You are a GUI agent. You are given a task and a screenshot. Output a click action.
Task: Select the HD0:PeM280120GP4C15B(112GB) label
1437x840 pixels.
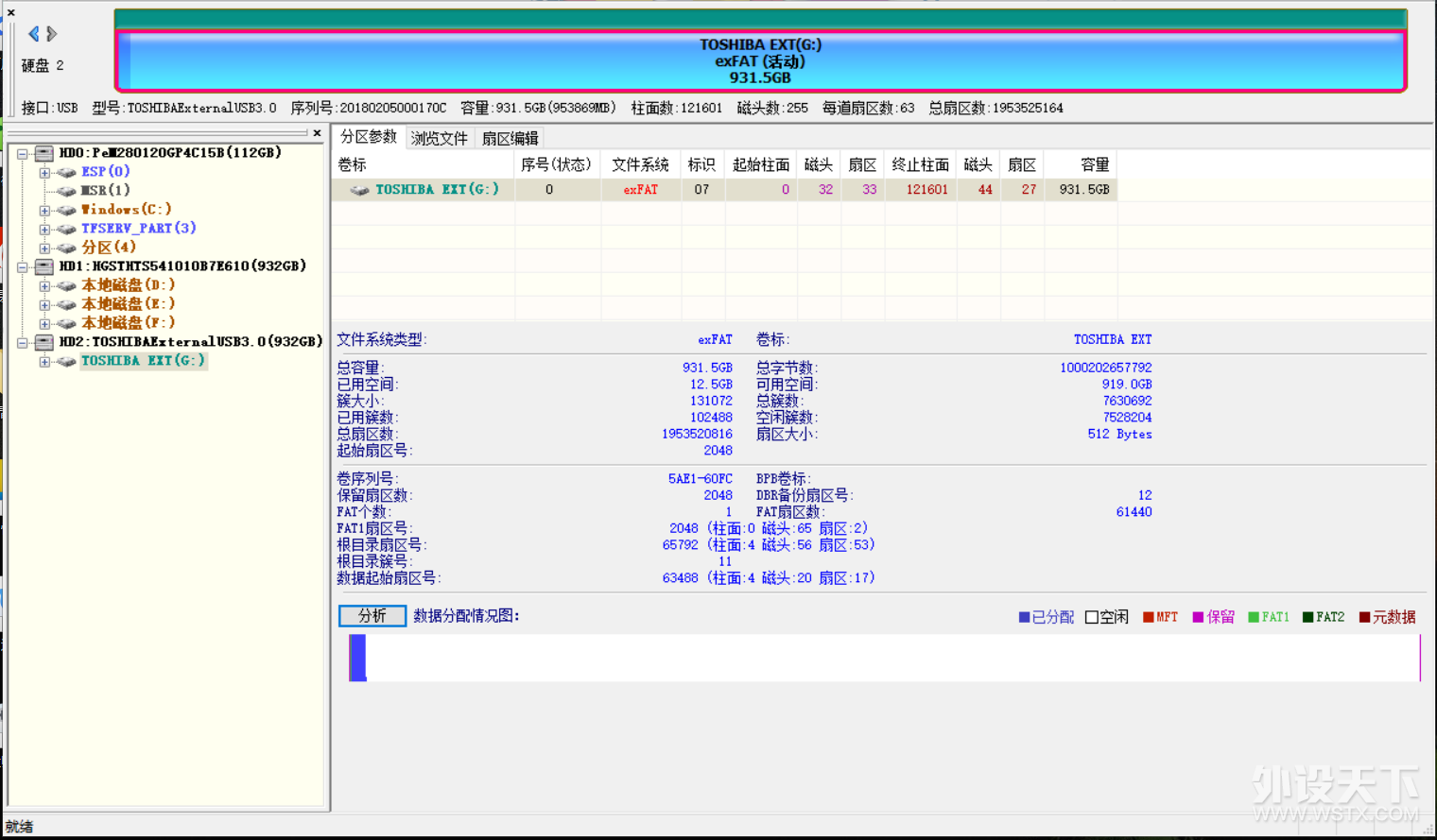tap(170, 153)
